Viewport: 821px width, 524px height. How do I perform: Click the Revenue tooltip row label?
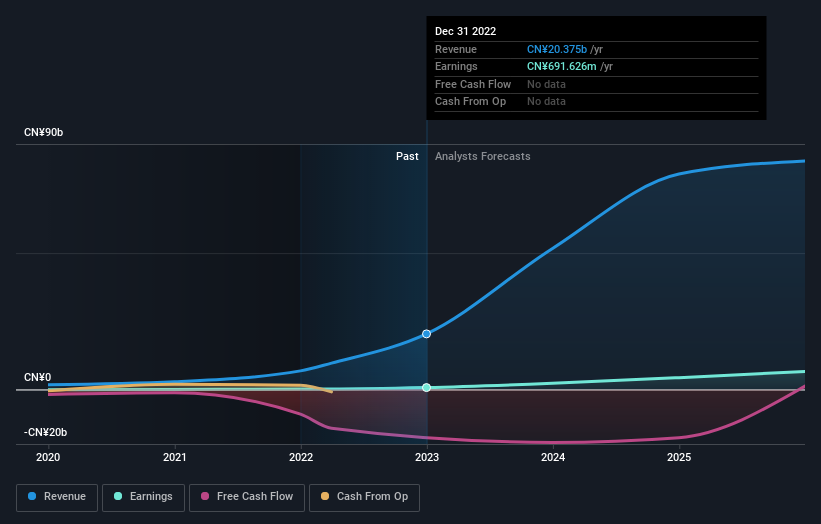click(456, 49)
